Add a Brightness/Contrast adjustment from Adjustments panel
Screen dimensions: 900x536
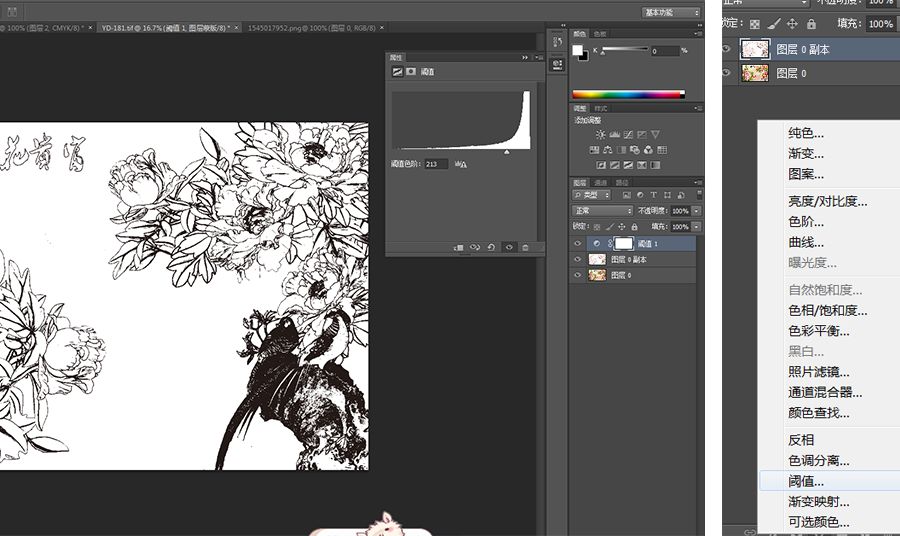pos(600,134)
